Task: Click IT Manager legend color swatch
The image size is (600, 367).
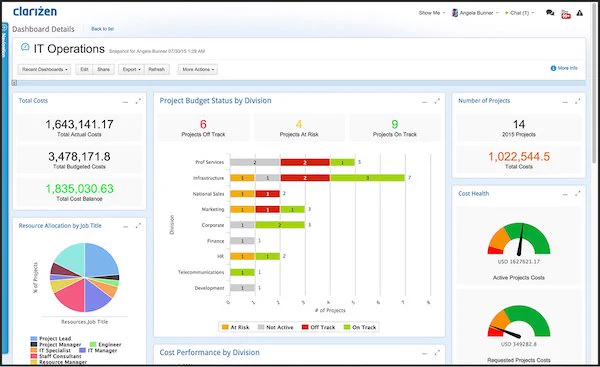Action: (82, 350)
